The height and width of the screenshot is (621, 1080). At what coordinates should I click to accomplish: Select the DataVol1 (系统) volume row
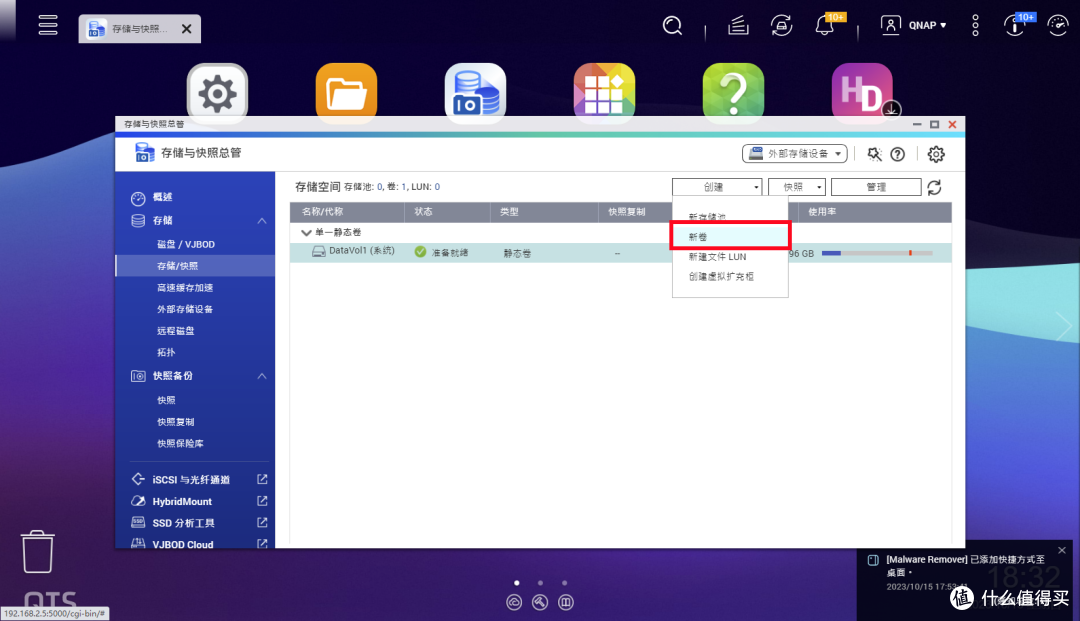[x=621, y=253]
